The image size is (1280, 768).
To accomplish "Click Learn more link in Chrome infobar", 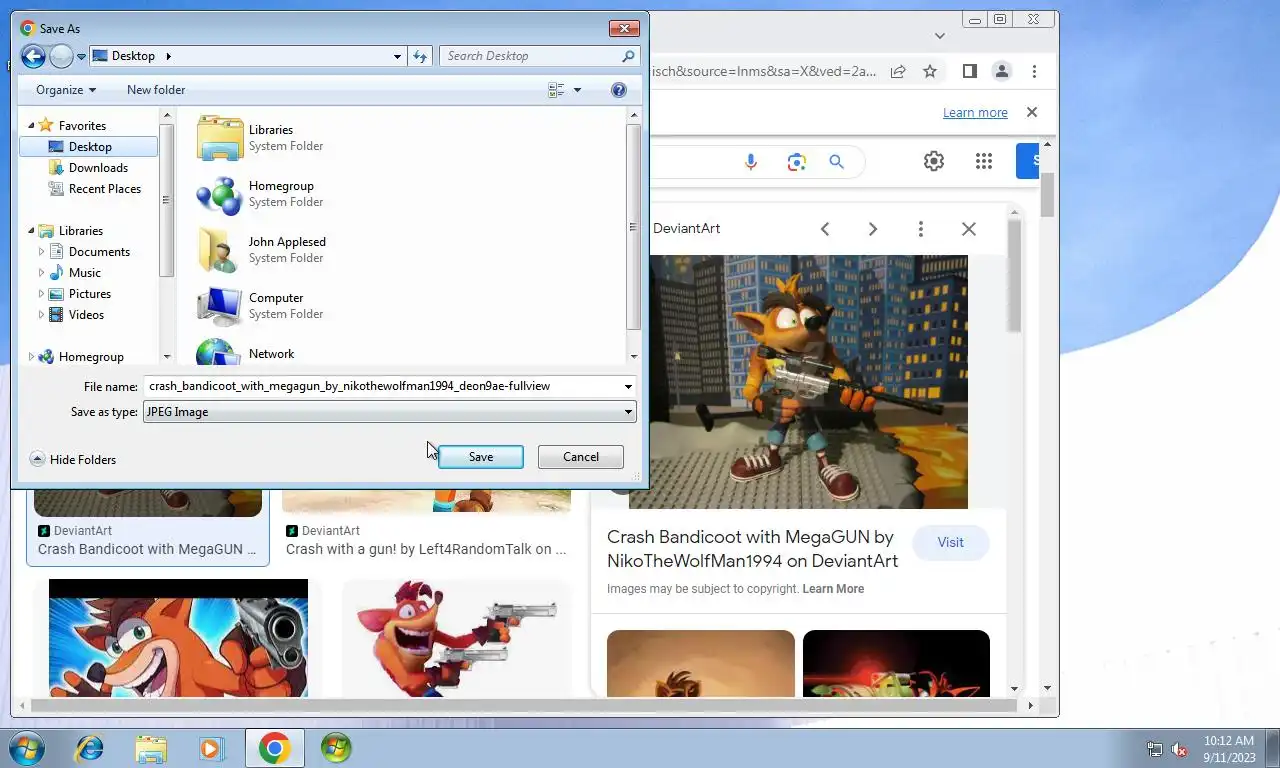I will coord(975,112).
